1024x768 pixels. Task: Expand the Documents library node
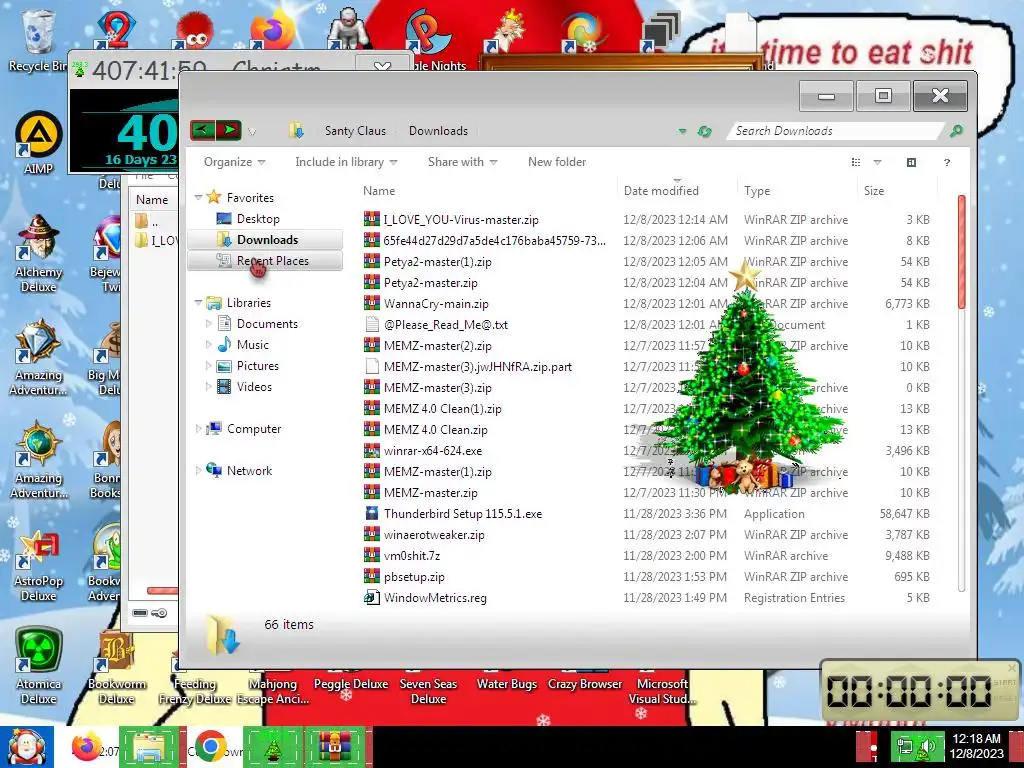click(x=208, y=323)
